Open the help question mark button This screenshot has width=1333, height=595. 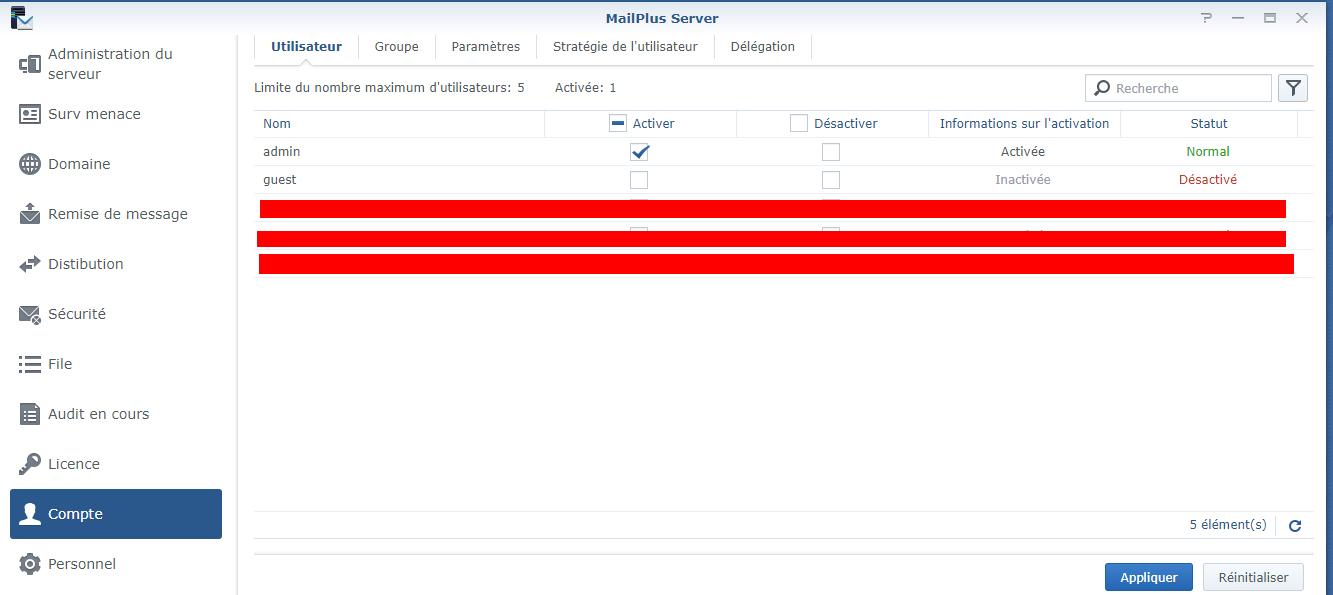(1207, 18)
